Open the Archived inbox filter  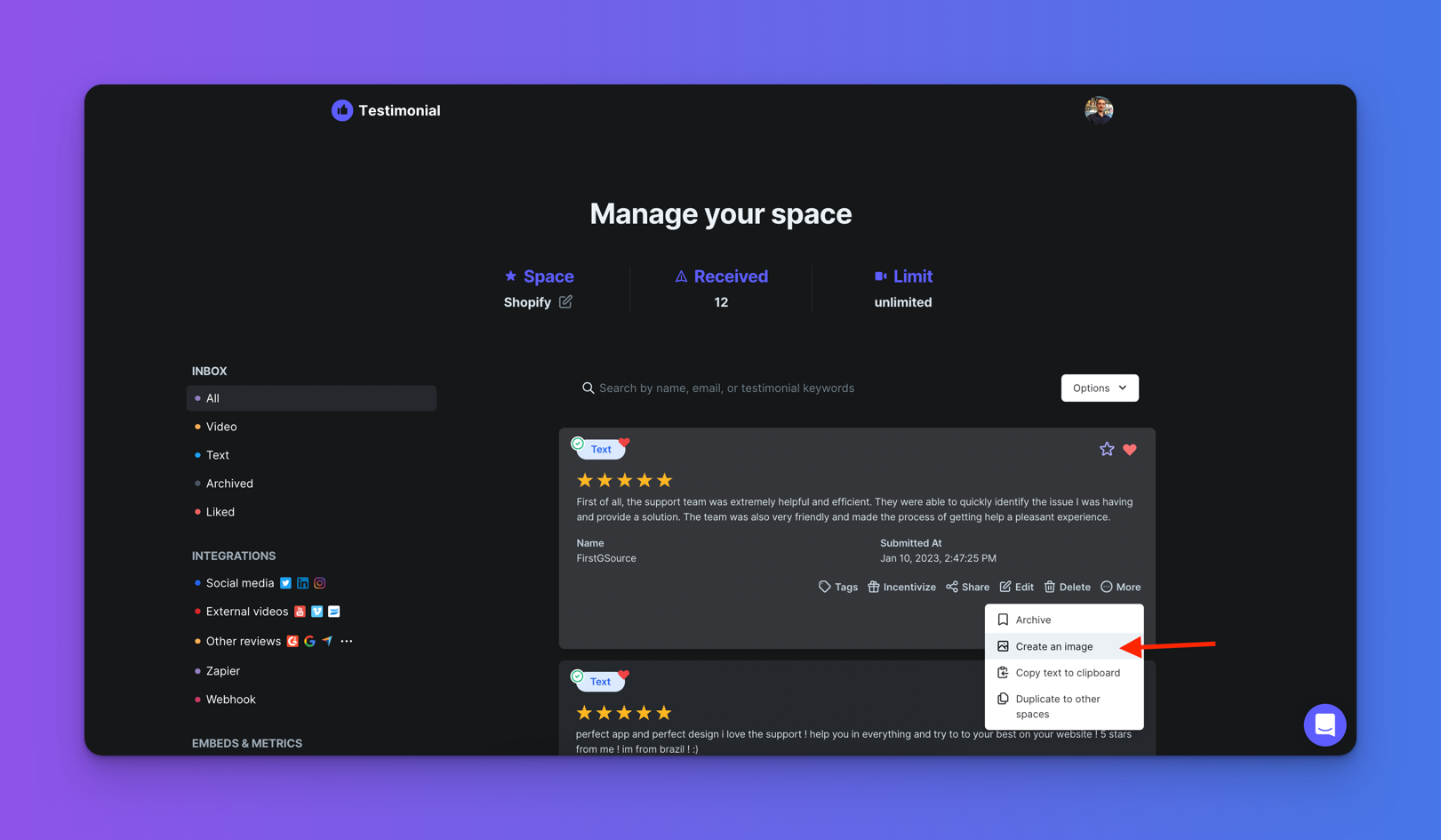coord(229,484)
